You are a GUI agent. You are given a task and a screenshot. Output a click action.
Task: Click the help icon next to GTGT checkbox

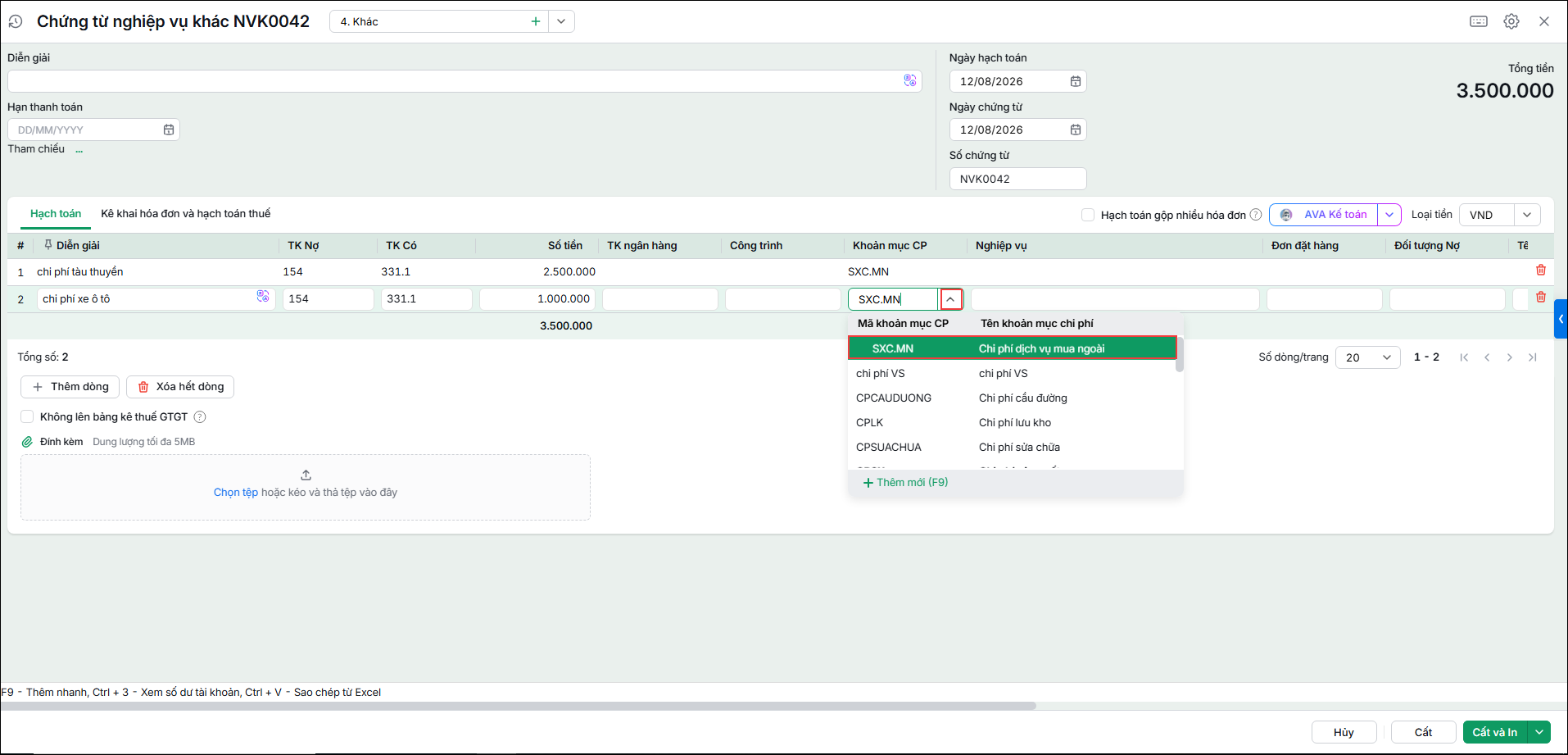(200, 416)
